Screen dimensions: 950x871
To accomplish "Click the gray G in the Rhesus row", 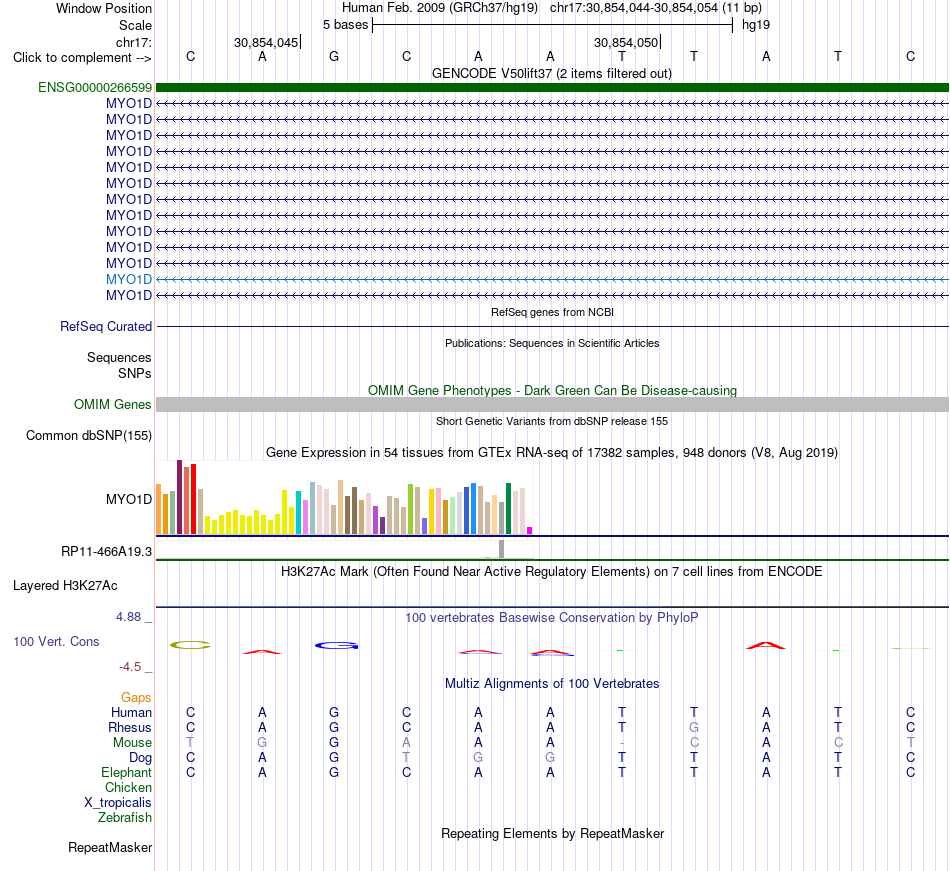I will click(x=694, y=727).
